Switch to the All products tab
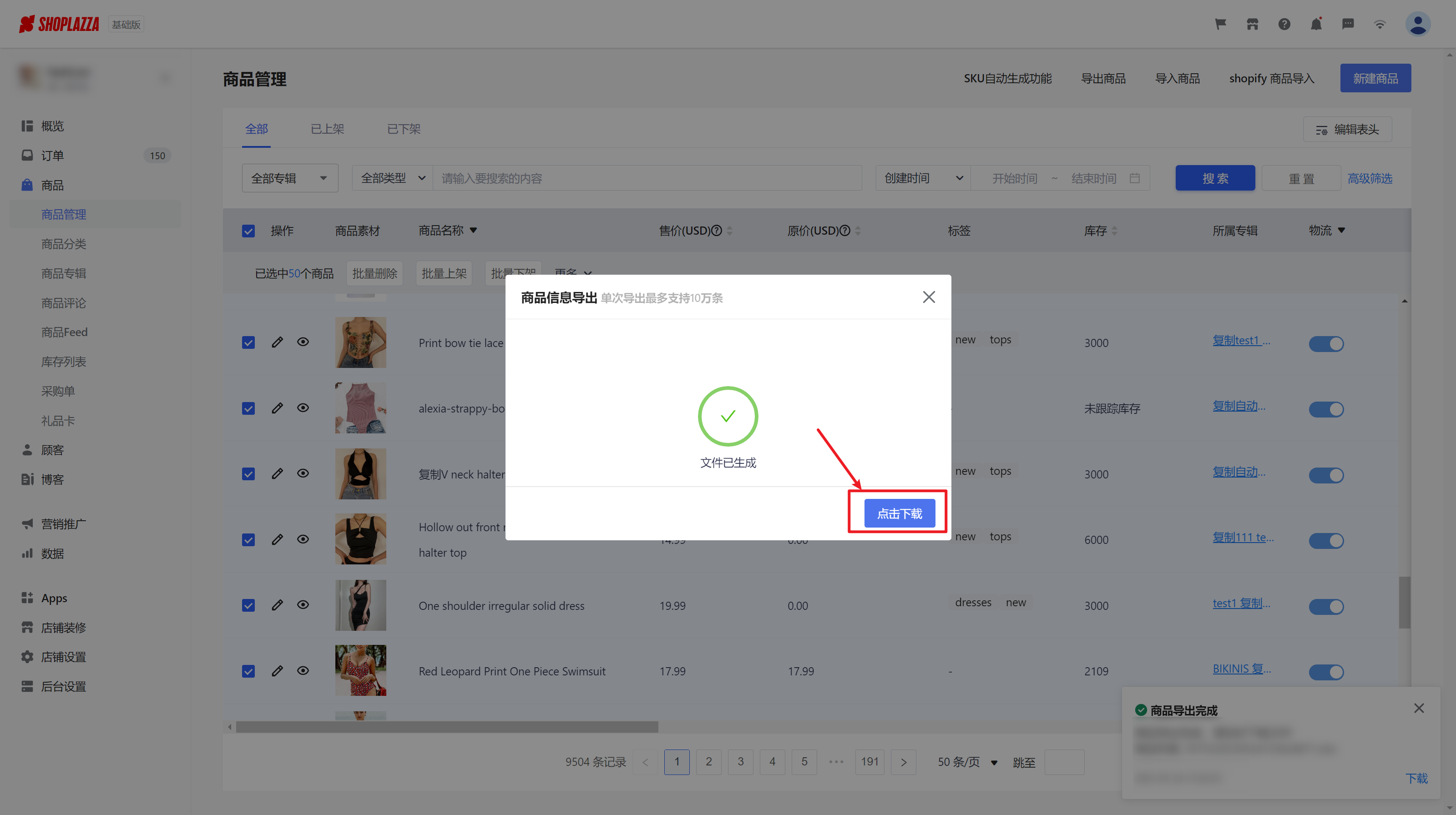The width and height of the screenshot is (1456, 815). [256, 129]
